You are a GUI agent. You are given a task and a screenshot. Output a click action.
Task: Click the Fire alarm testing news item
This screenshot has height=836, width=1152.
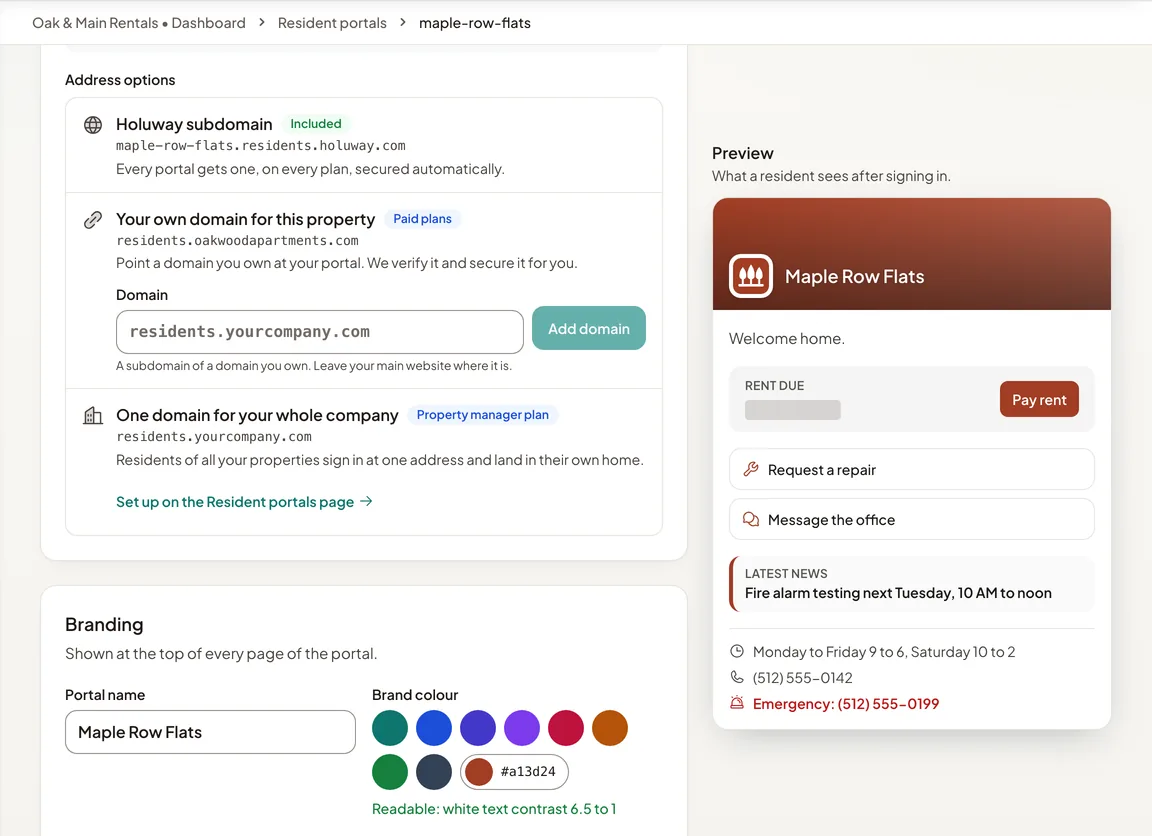pos(912,584)
